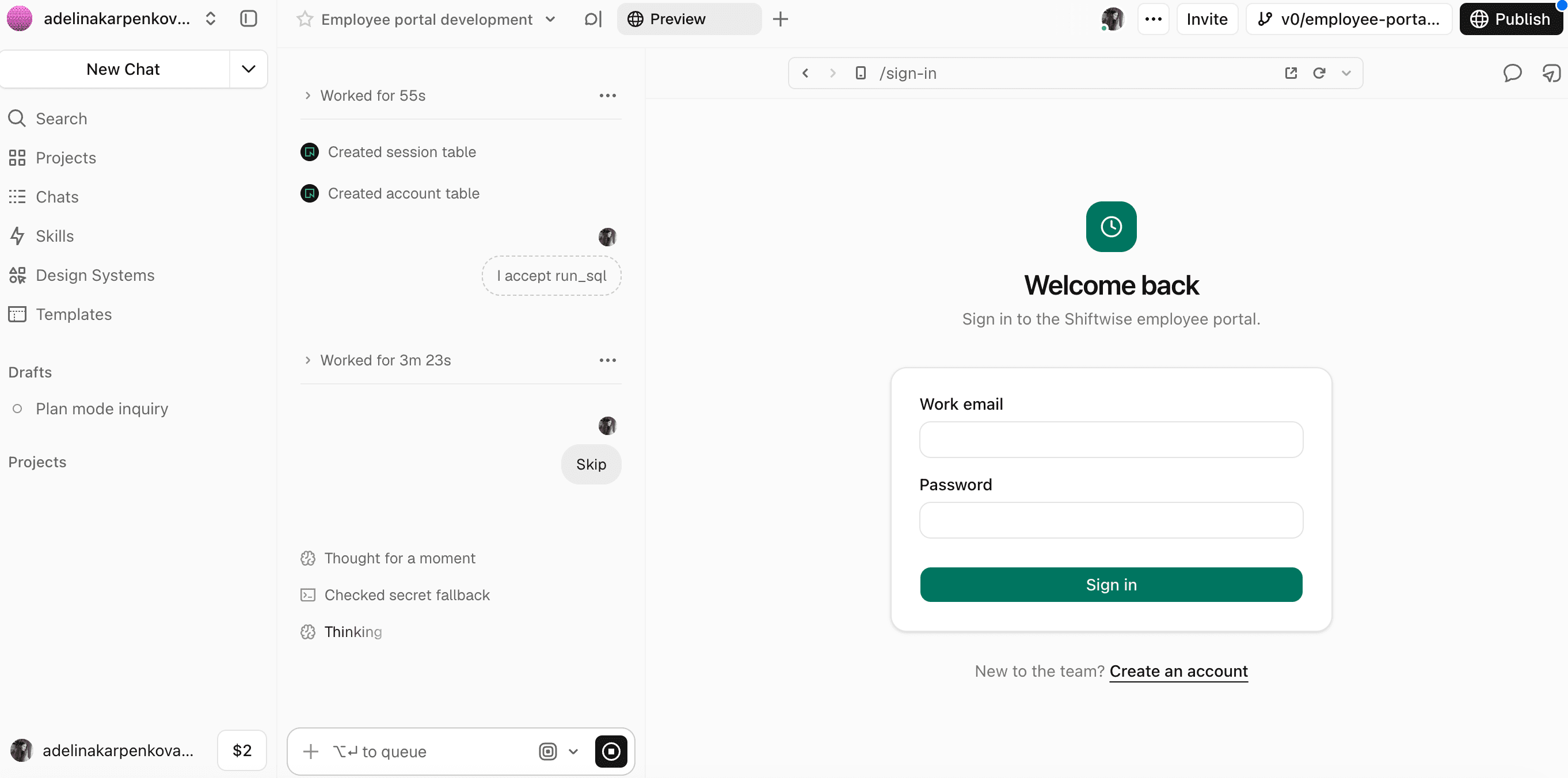Click the Work email input field
The image size is (1568, 778).
(x=1111, y=439)
